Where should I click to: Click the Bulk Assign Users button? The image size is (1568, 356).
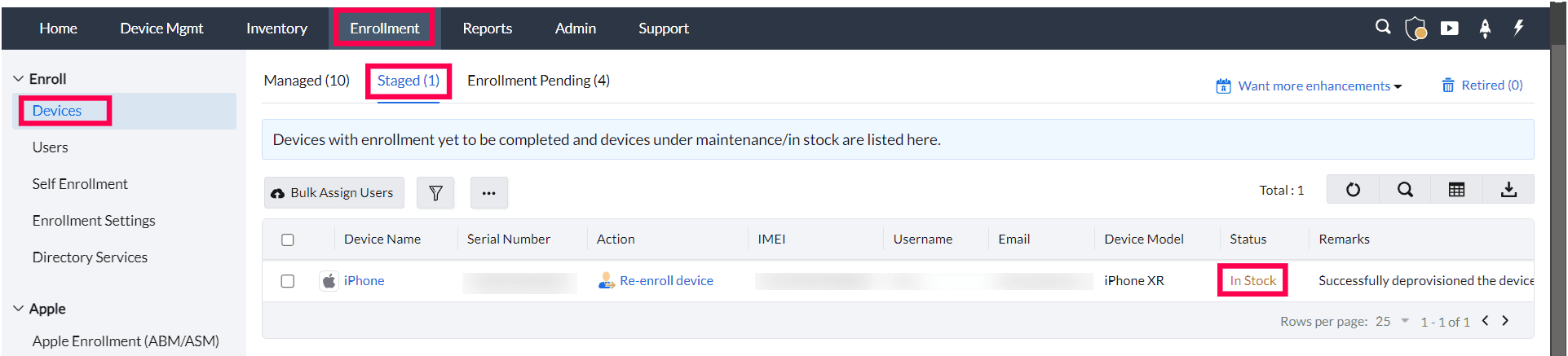[333, 193]
